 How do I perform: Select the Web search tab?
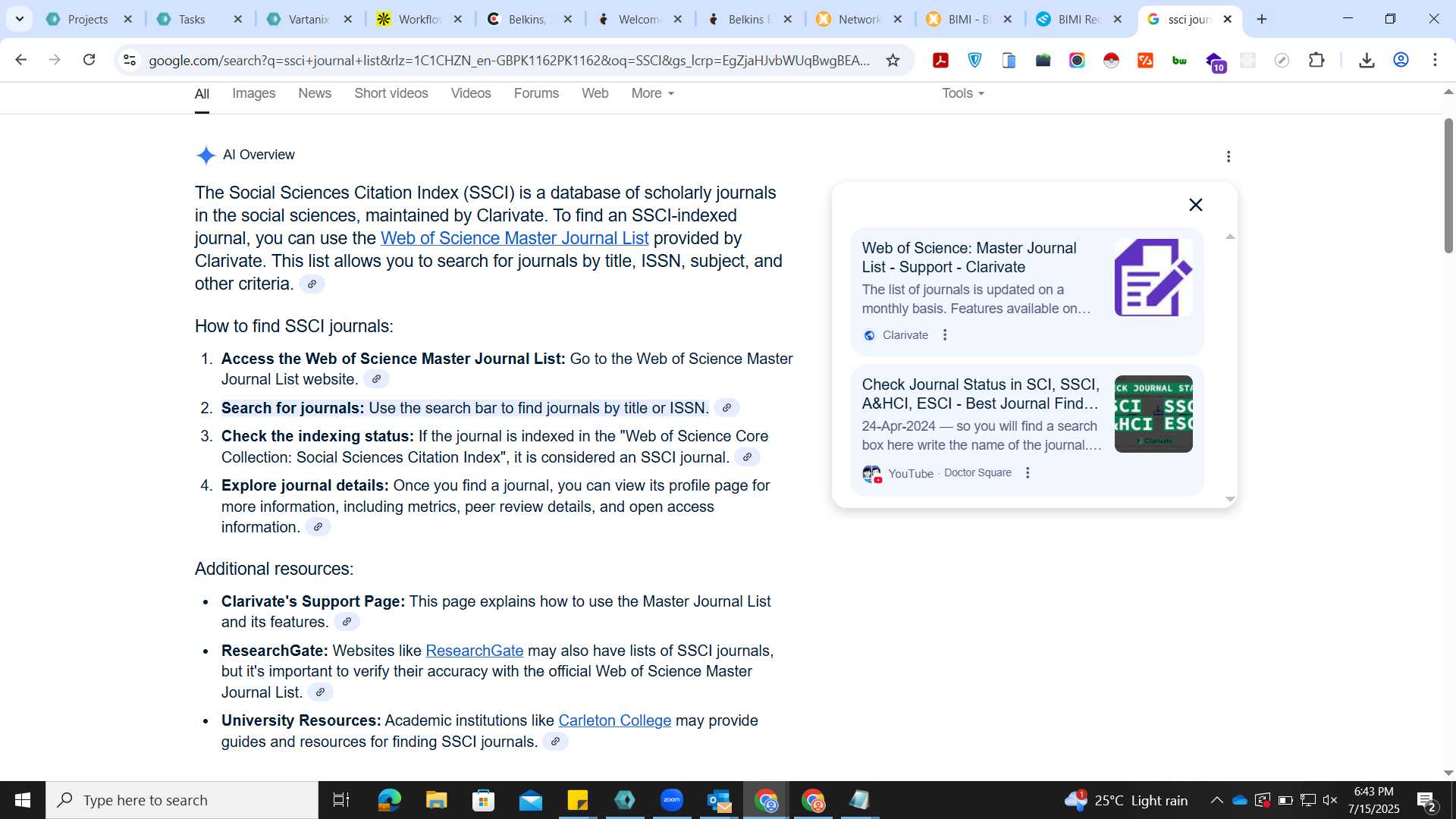595,93
